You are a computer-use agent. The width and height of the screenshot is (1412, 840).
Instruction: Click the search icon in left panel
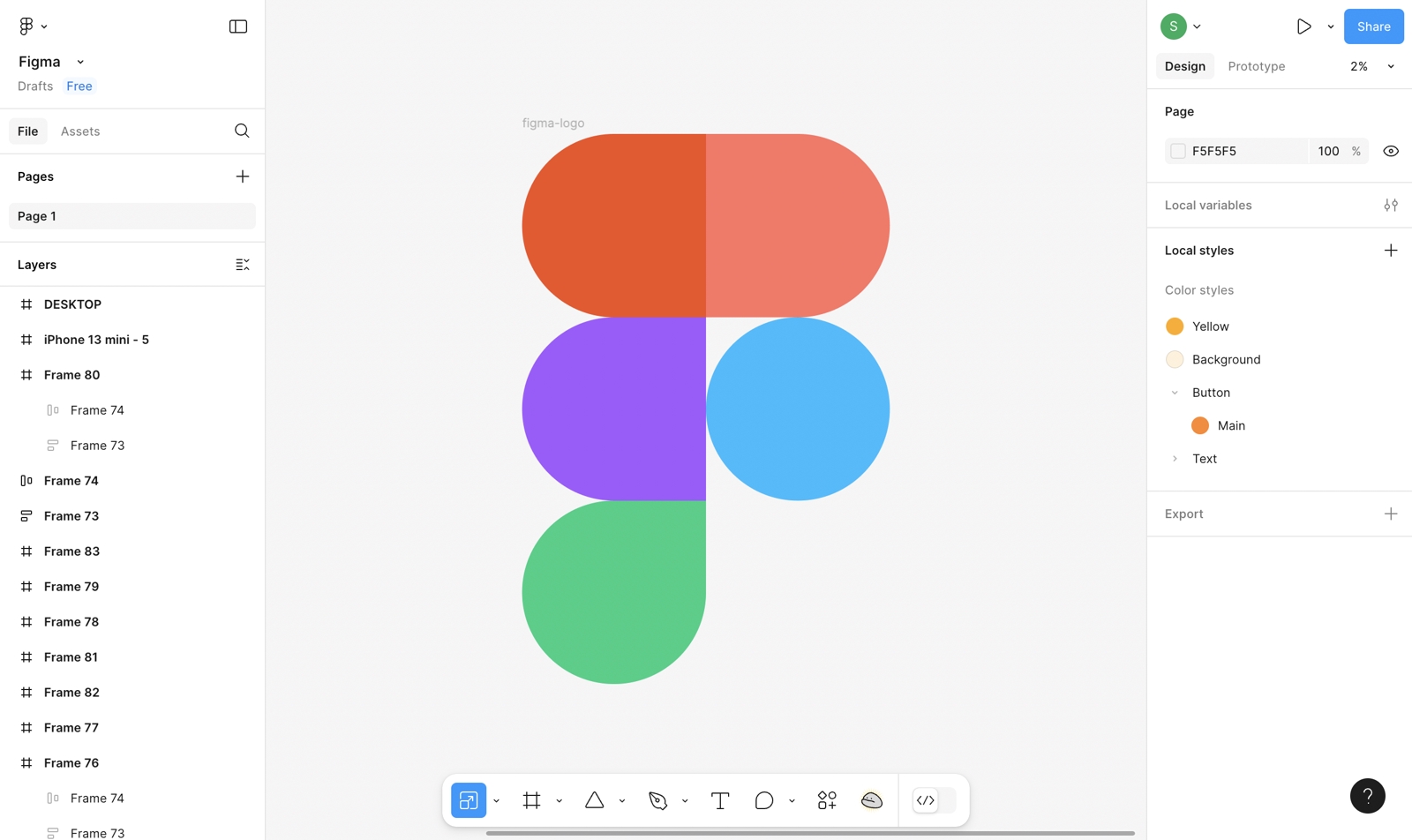click(242, 131)
